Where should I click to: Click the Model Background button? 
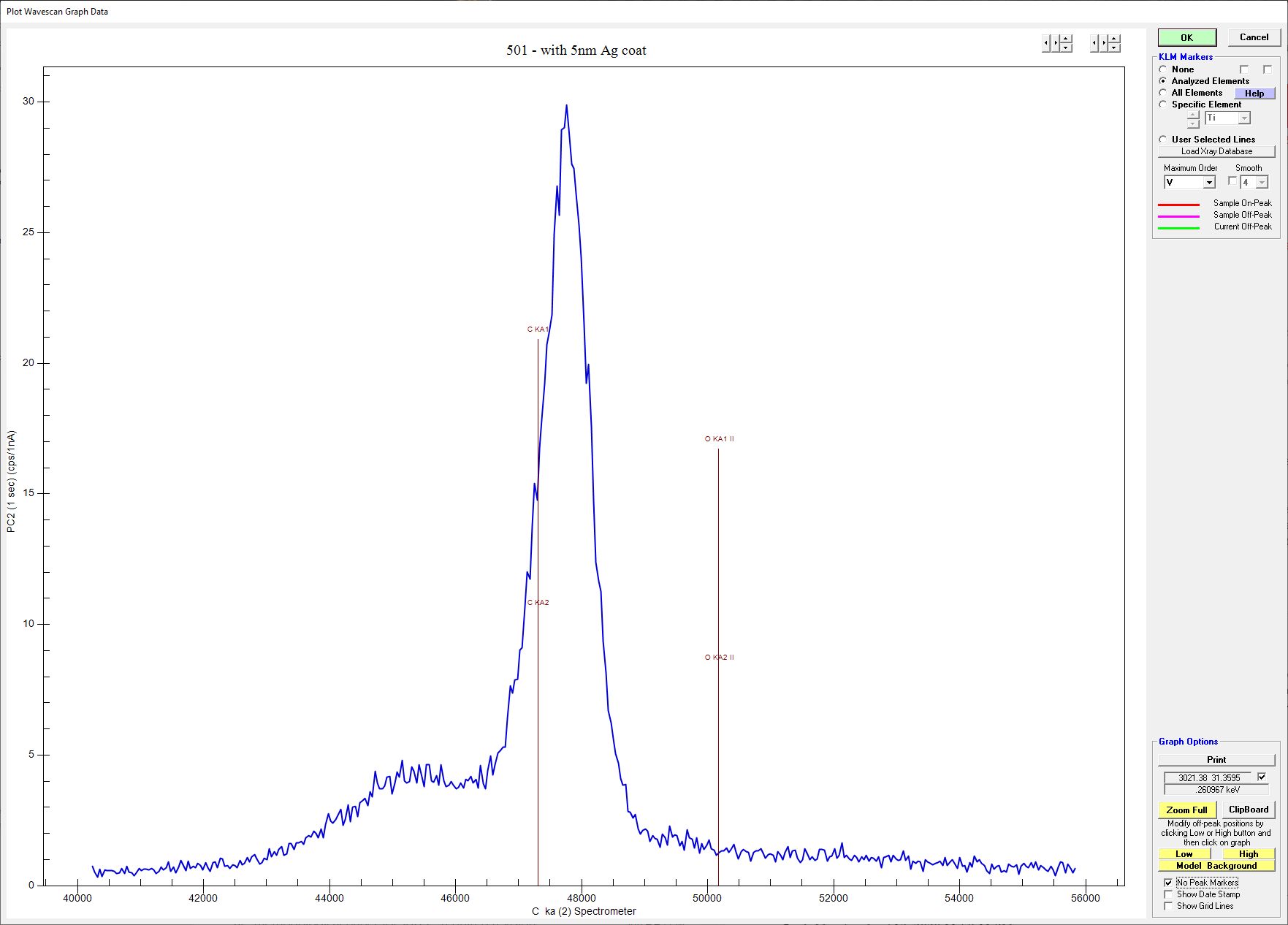click(x=1216, y=866)
